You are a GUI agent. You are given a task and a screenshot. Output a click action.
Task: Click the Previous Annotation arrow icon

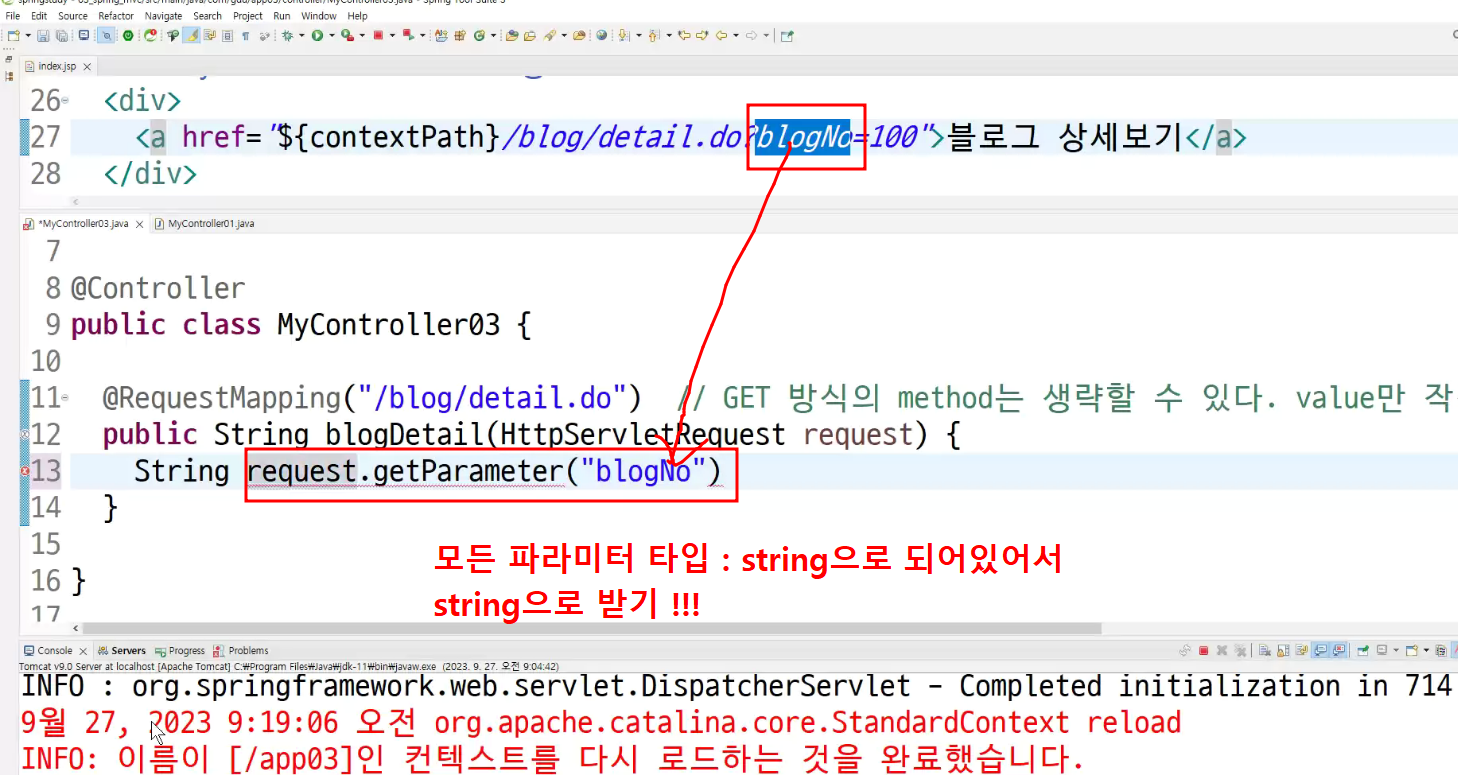(653, 35)
